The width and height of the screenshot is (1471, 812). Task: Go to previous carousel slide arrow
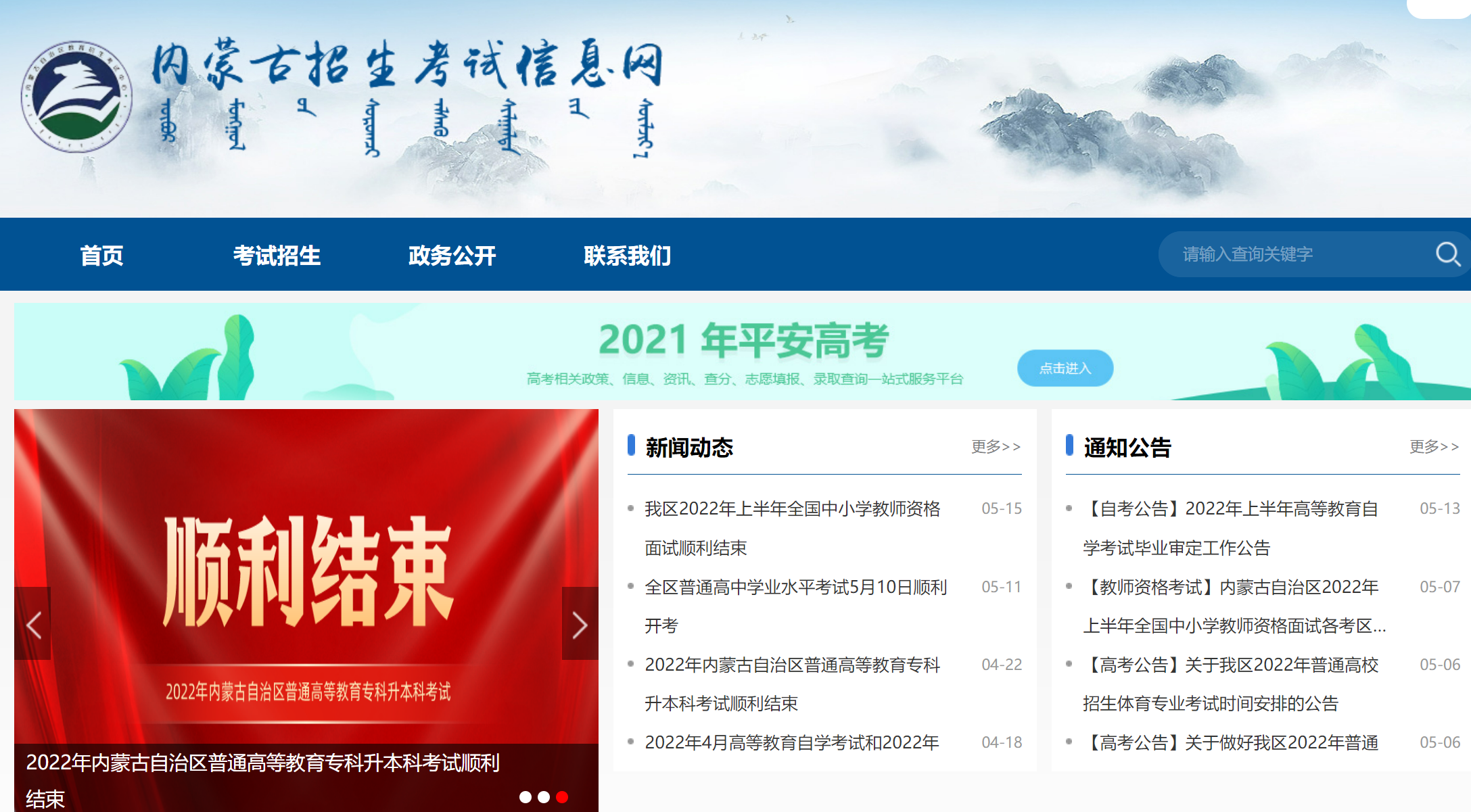(33, 624)
